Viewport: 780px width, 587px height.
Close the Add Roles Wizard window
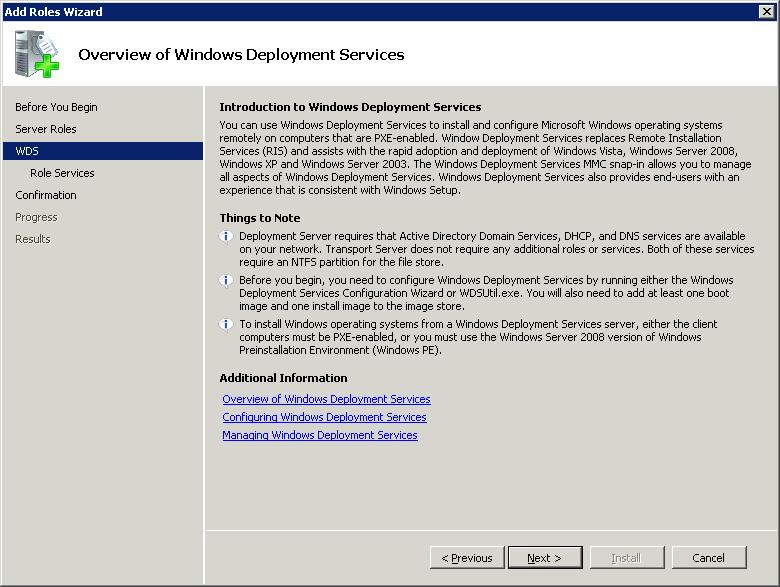[x=767, y=11]
